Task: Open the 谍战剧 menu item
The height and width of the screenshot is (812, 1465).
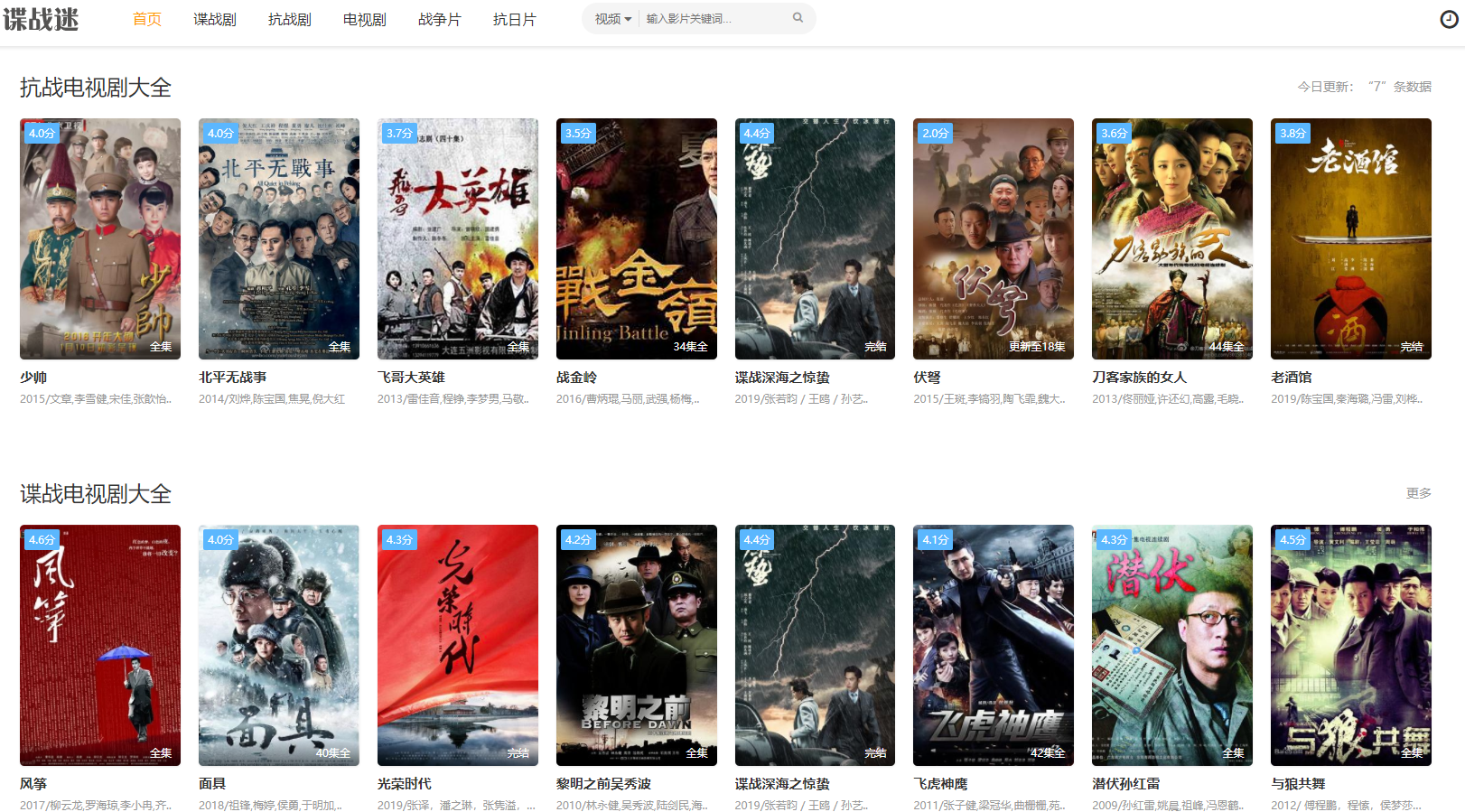Action: click(x=215, y=19)
